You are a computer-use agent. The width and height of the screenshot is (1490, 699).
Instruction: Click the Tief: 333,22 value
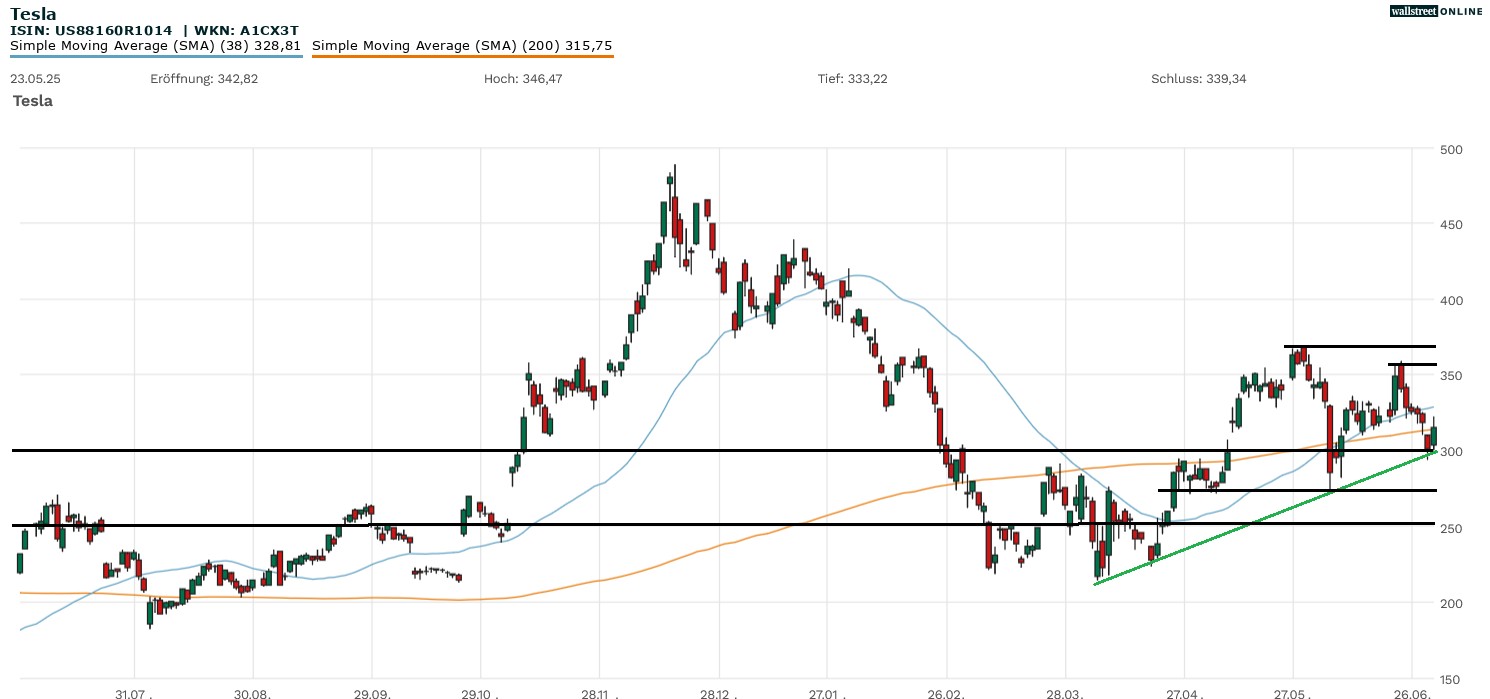pyautogui.click(x=853, y=79)
